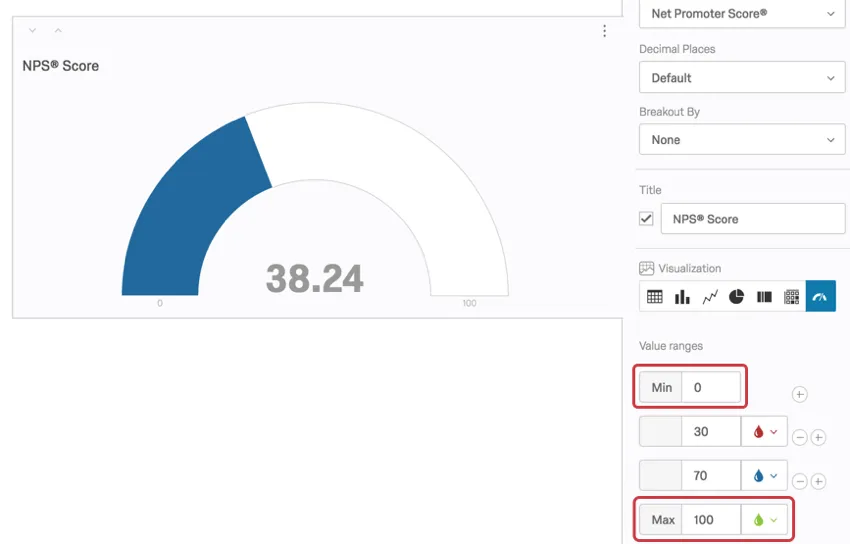This screenshot has height=544, width=850.
Task: Remove the value range set to 30
Action: pyautogui.click(x=800, y=437)
